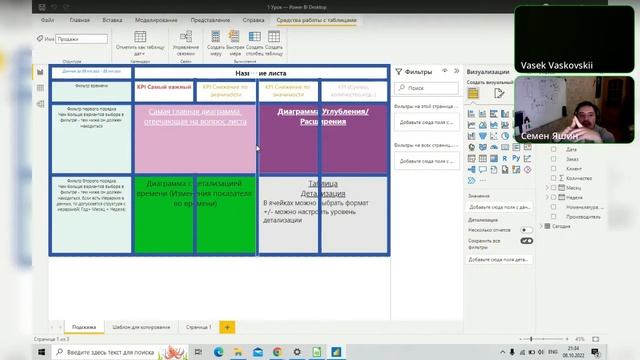Check the Клиент field checkbox
Viewport: 640px width, 360px height.
point(553,168)
